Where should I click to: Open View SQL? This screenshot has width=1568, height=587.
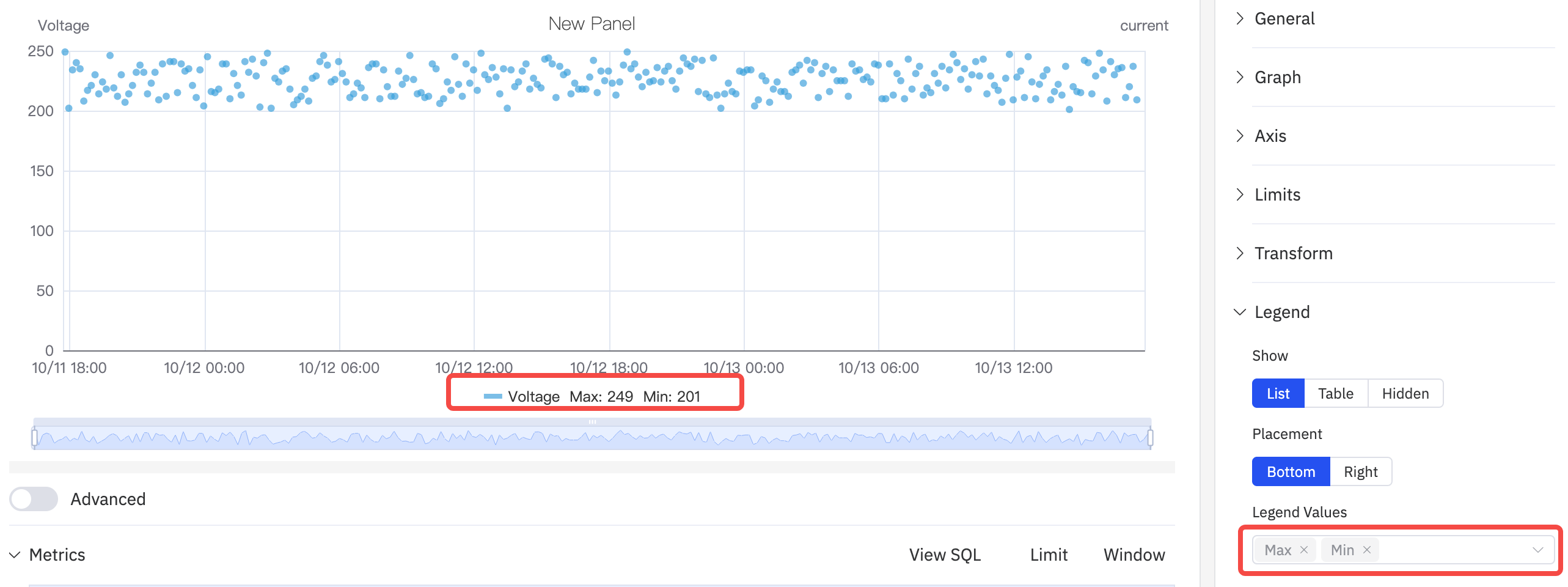945,555
